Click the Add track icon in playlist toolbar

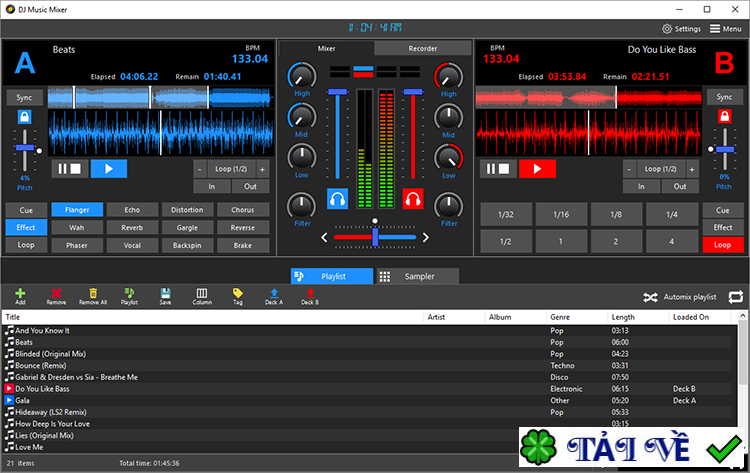[20, 294]
